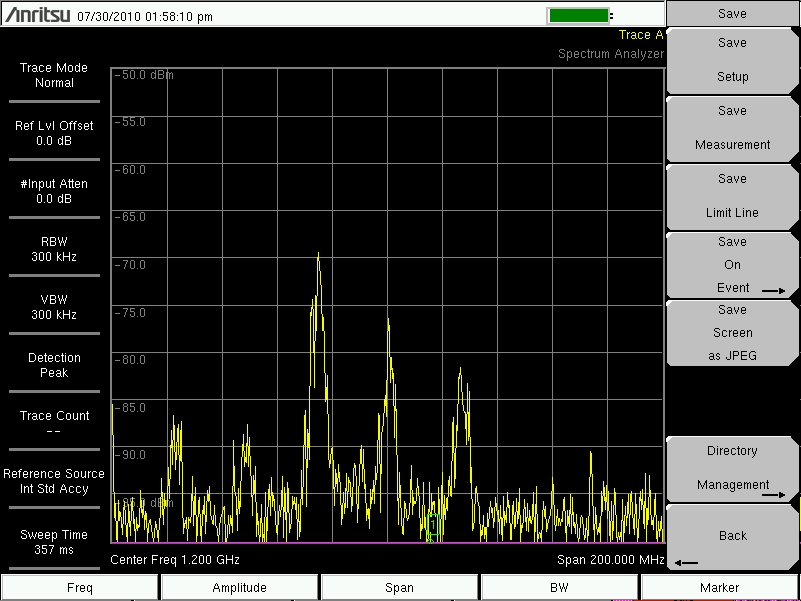Open the Amplitude menu
801x601 pixels.
[240, 588]
